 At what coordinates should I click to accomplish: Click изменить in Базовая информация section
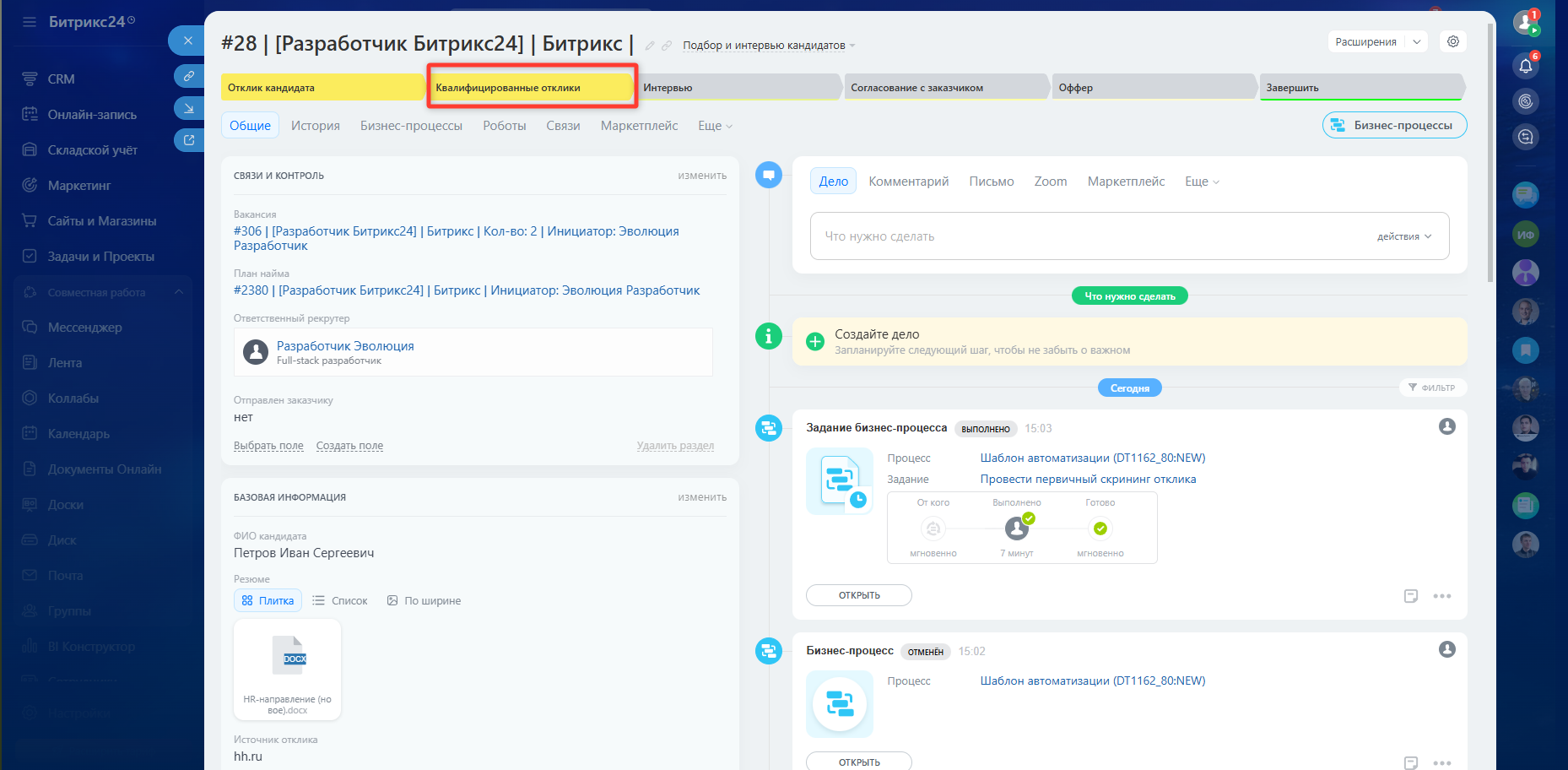(702, 497)
